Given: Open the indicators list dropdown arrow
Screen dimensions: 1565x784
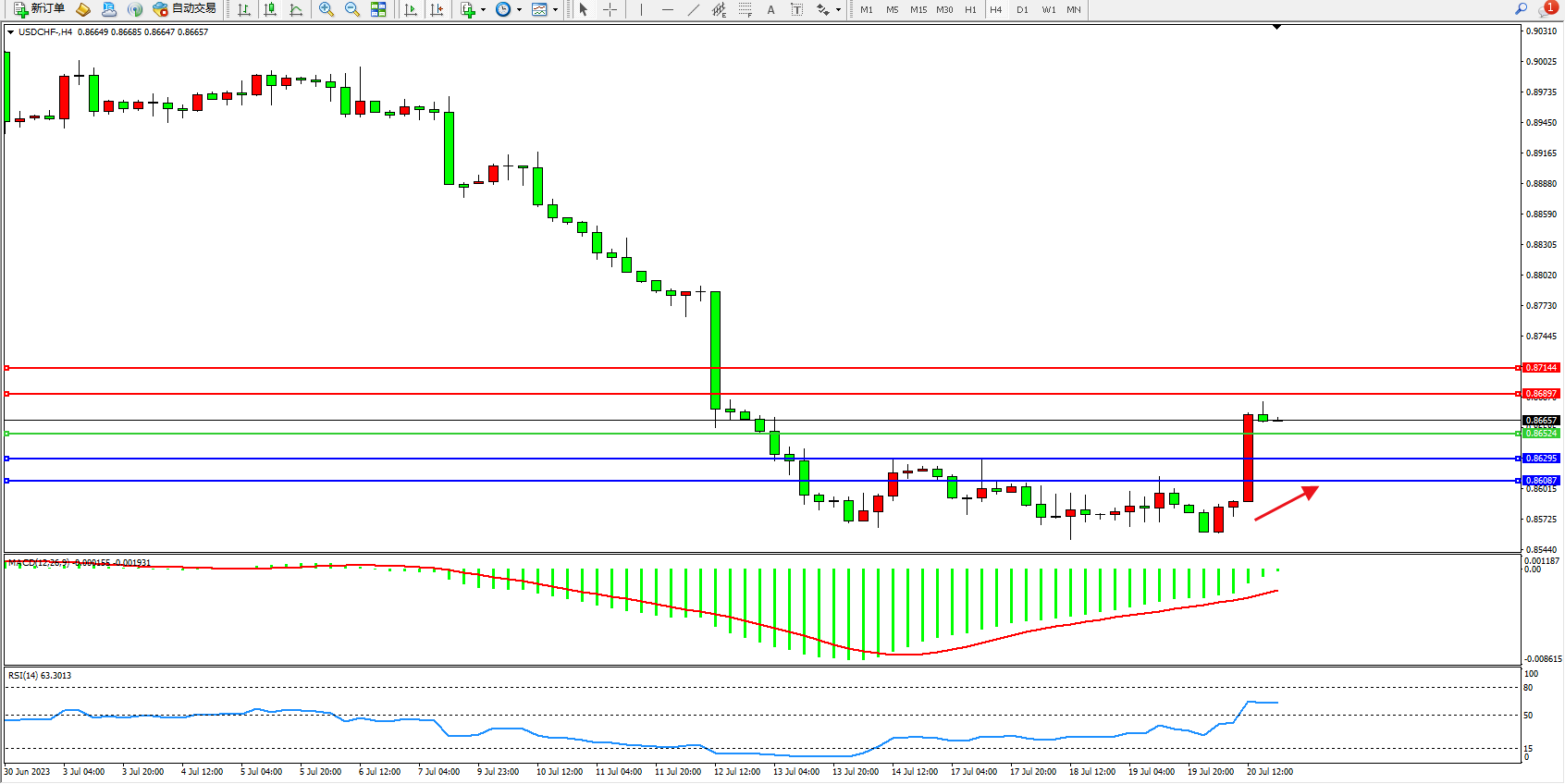Looking at the screenshot, I should point(483,9).
